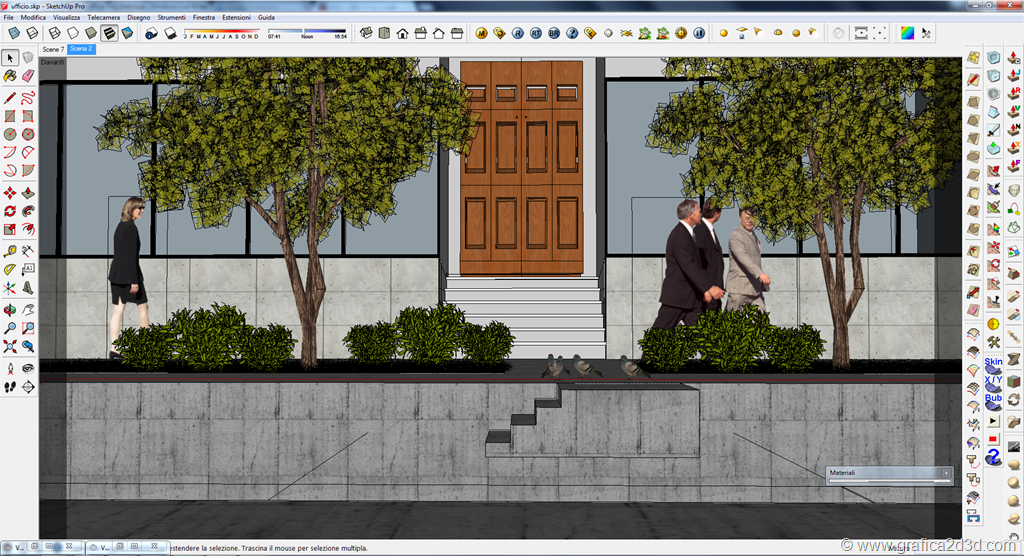Open the Estensioni menu
This screenshot has height=556, width=1024.
tap(237, 18)
